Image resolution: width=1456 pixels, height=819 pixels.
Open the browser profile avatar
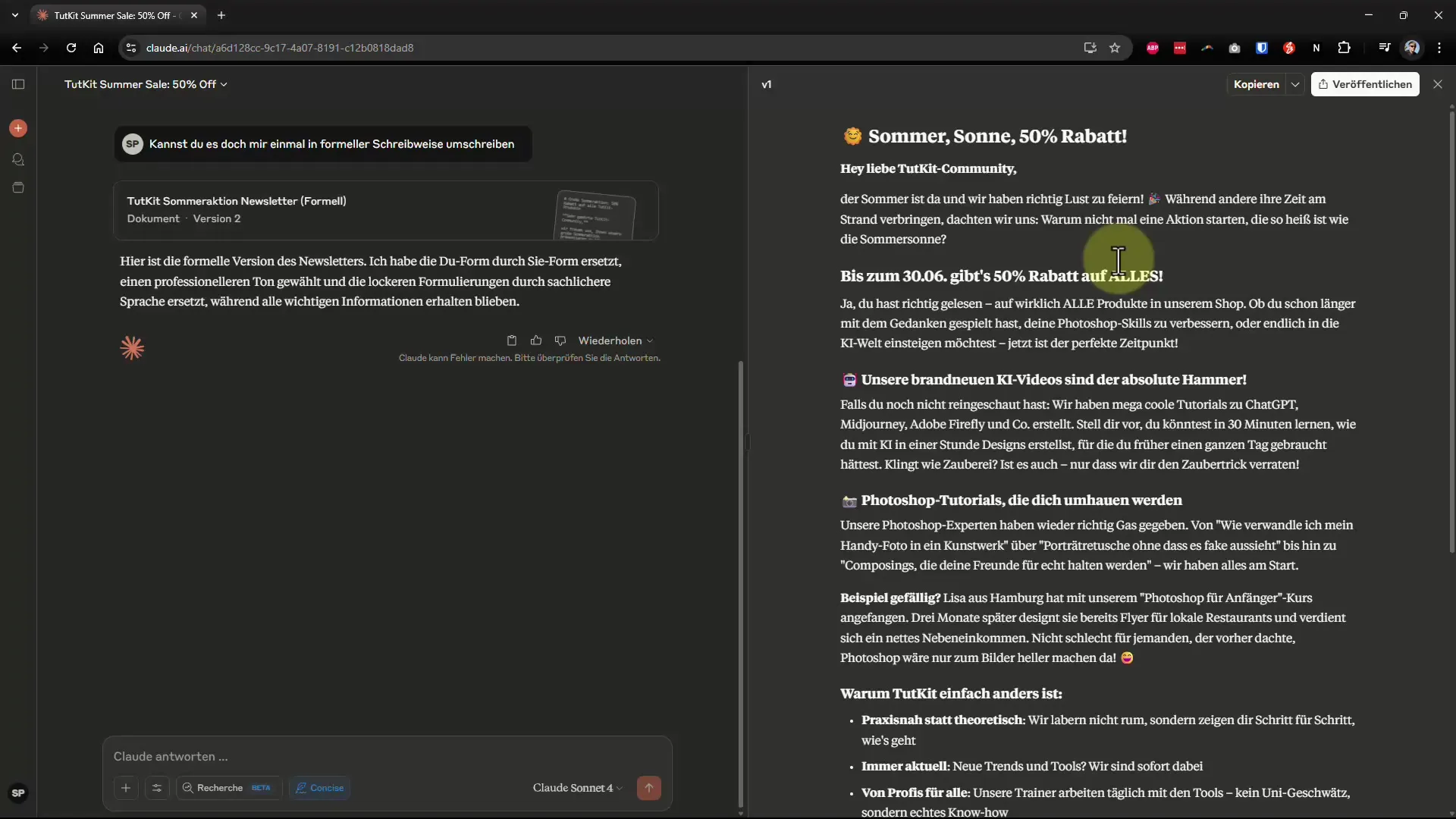1412,48
